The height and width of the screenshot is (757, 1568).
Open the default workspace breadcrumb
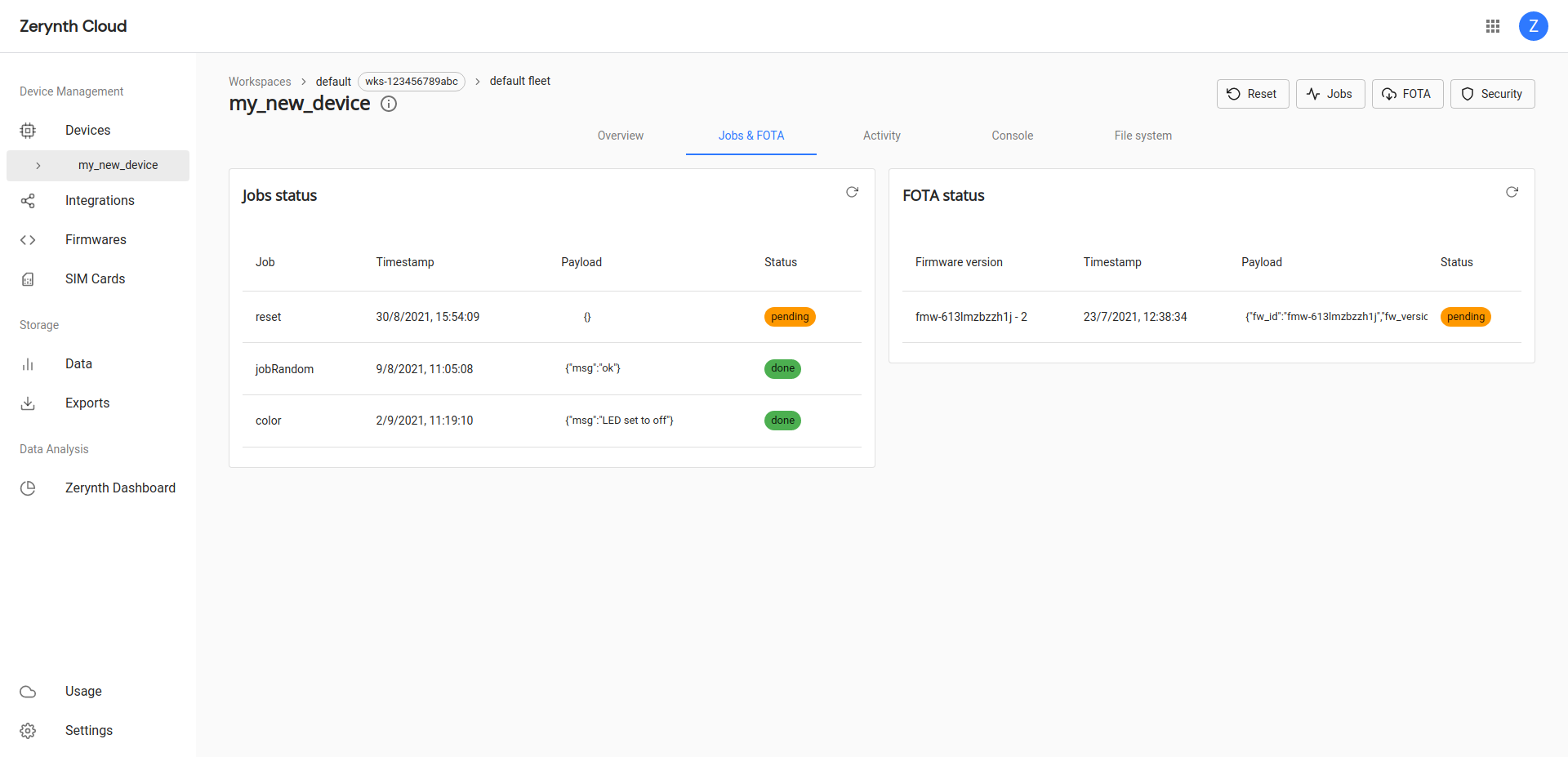pyautogui.click(x=333, y=82)
